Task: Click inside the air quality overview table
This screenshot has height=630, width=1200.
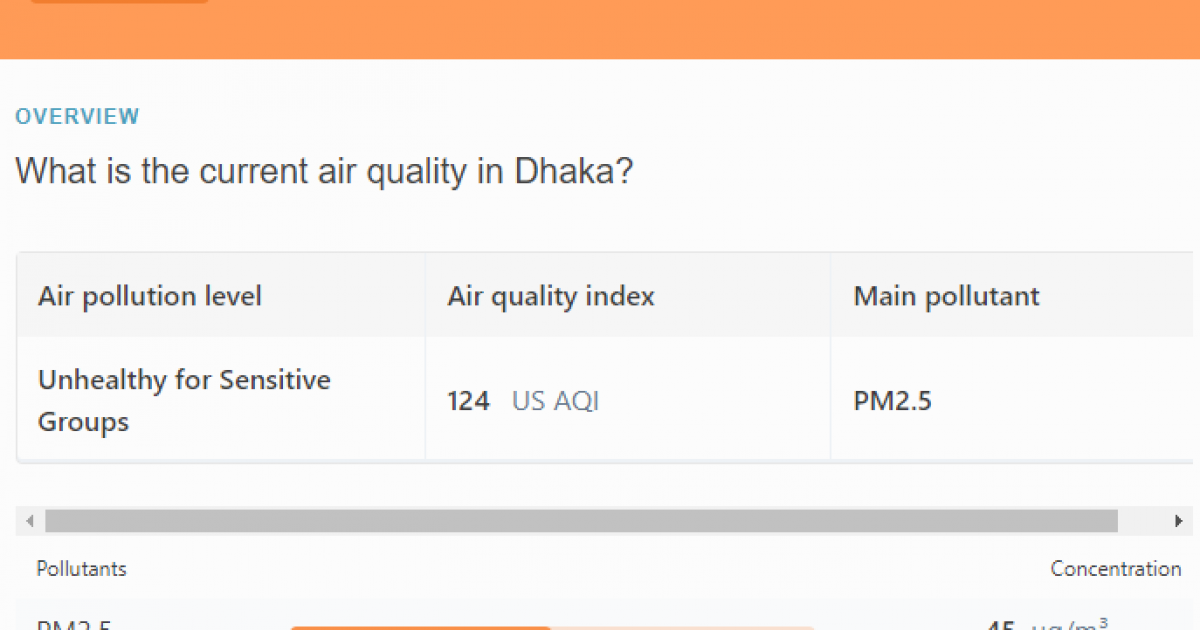Action: pos(600,355)
